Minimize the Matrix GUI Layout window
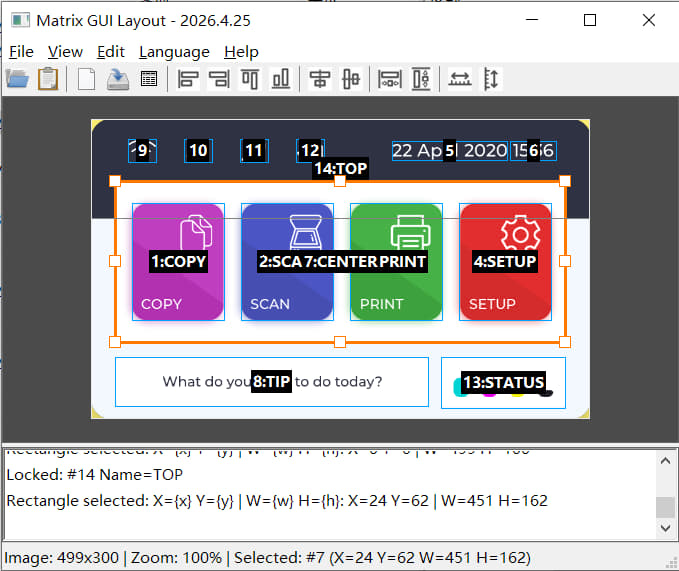Viewport: 679px width, 571px height. pyautogui.click(x=532, y=20)
